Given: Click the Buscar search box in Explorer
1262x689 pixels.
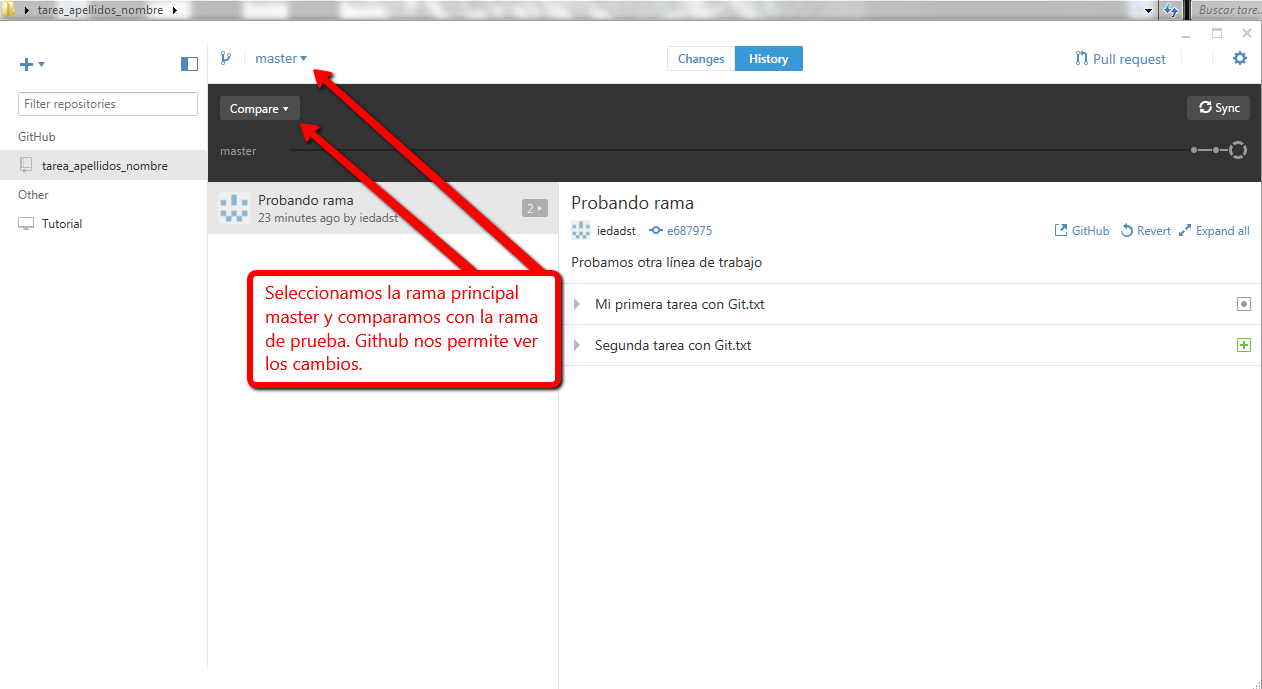Looking at the screenshot, I should pos(1226,10).
